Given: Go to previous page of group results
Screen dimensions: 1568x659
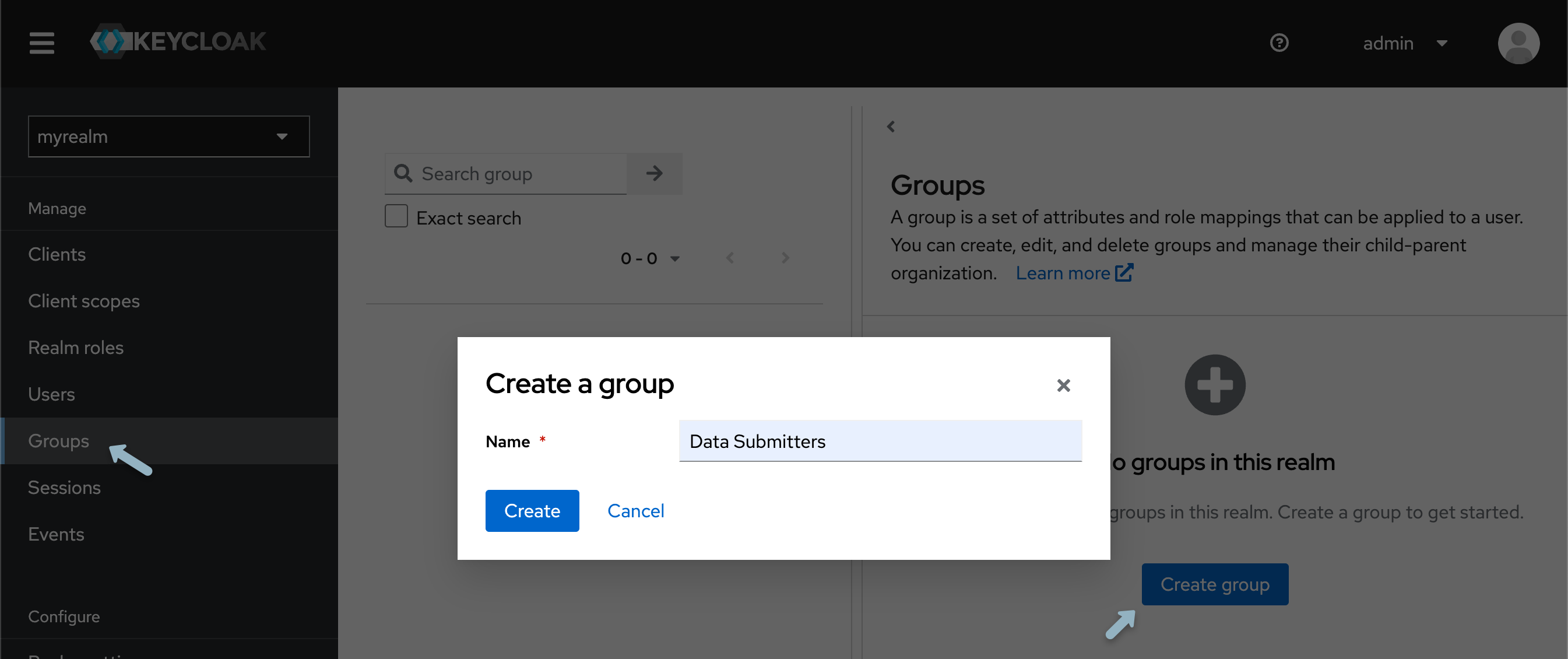Looking at the screenshot, I should (730, 258).
